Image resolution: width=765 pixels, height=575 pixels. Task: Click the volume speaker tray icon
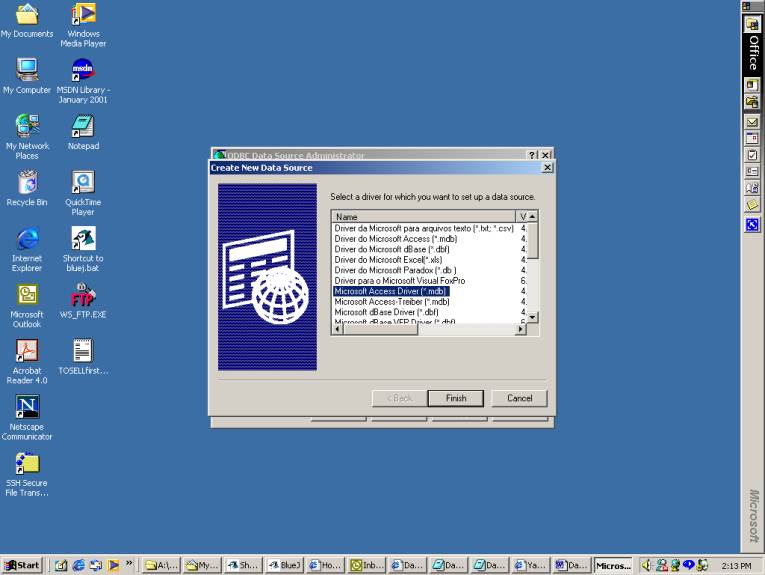(646, 565)
